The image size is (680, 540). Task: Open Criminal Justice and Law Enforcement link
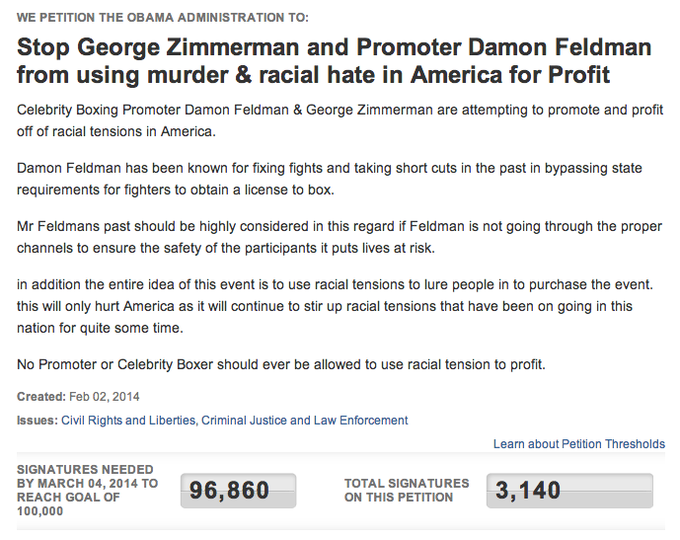coord(304,420)
